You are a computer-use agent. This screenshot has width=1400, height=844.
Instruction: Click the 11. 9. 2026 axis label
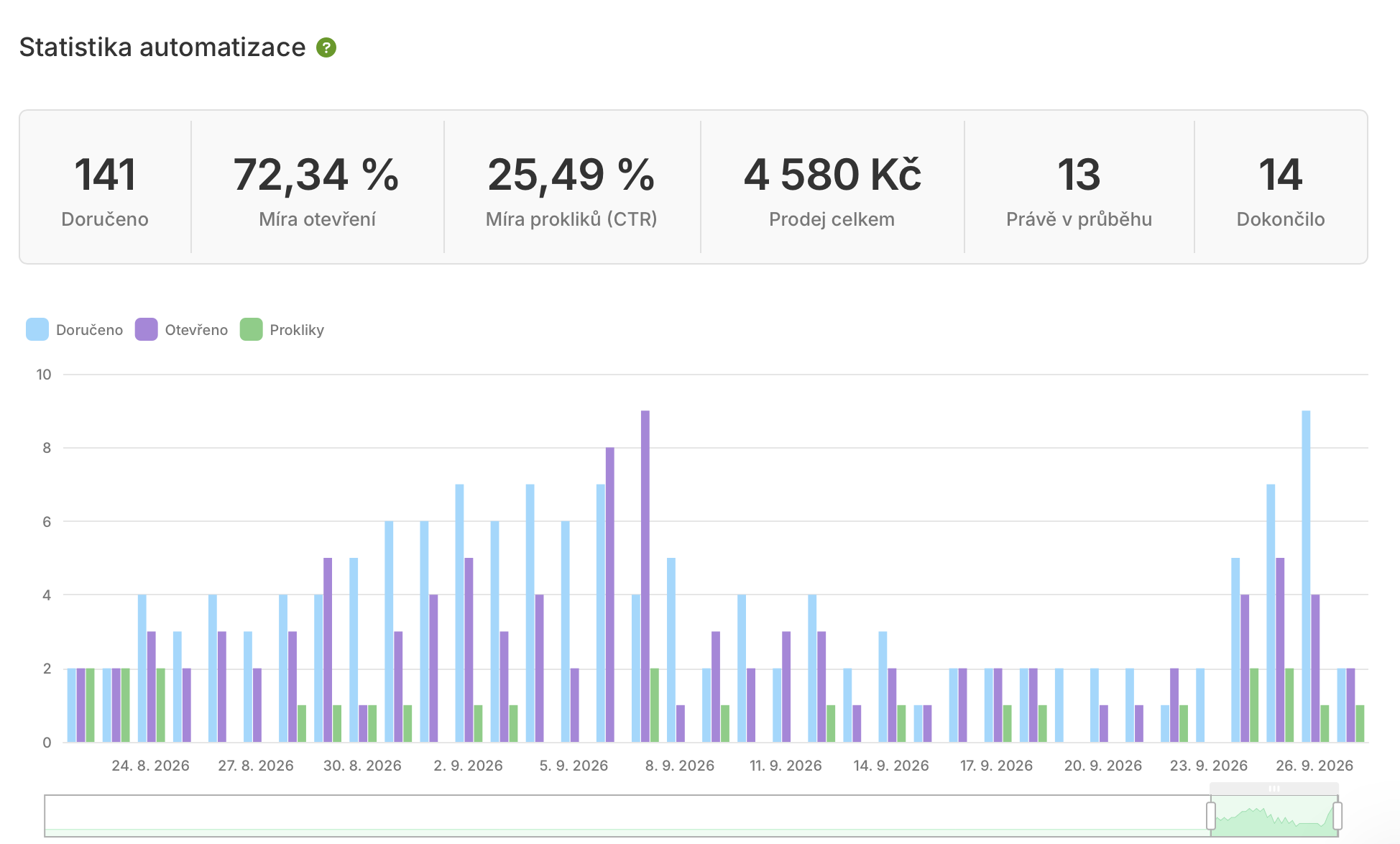point(786,766)
